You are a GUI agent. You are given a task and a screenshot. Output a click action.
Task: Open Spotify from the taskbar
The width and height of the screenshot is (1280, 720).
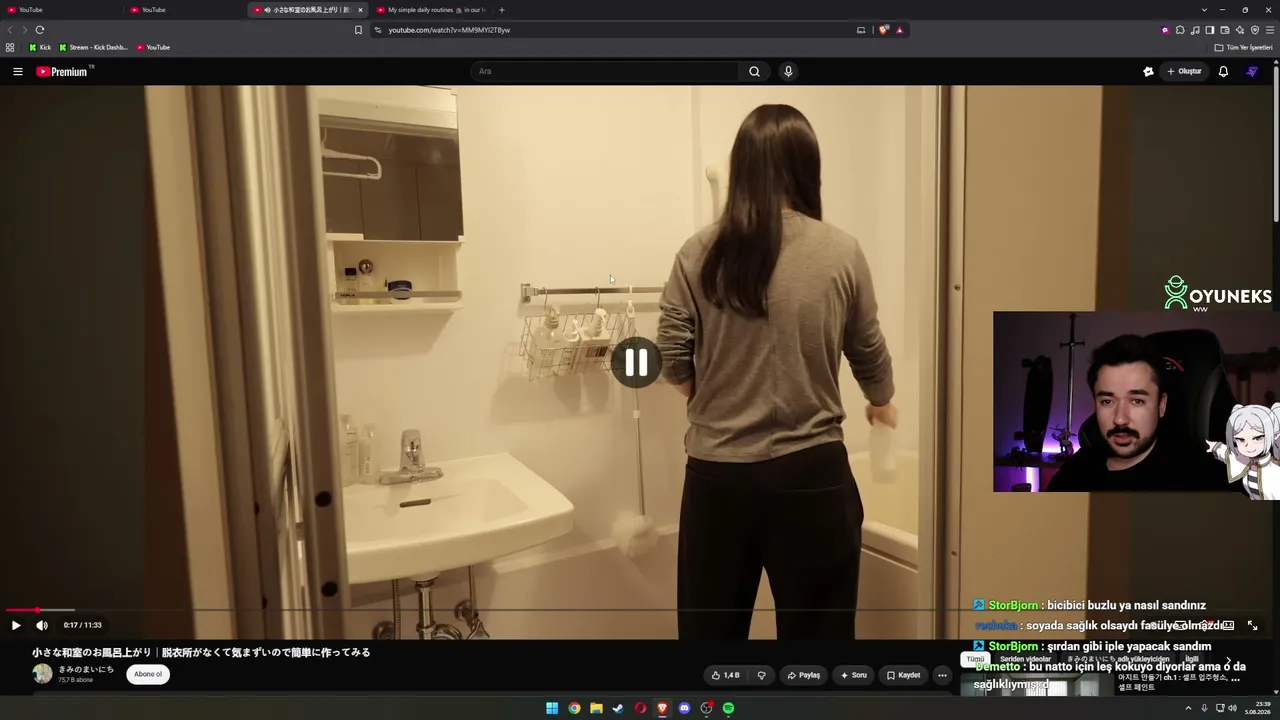point(728,708)
